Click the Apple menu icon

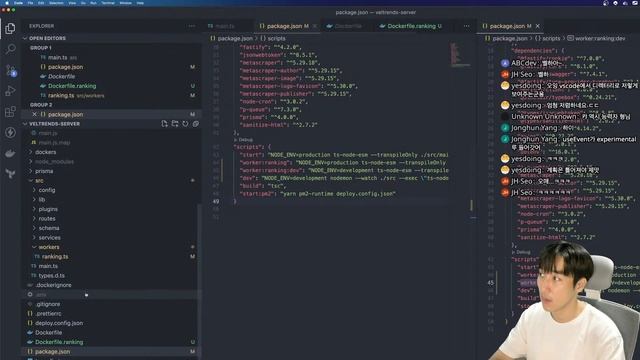coord(7,3)
